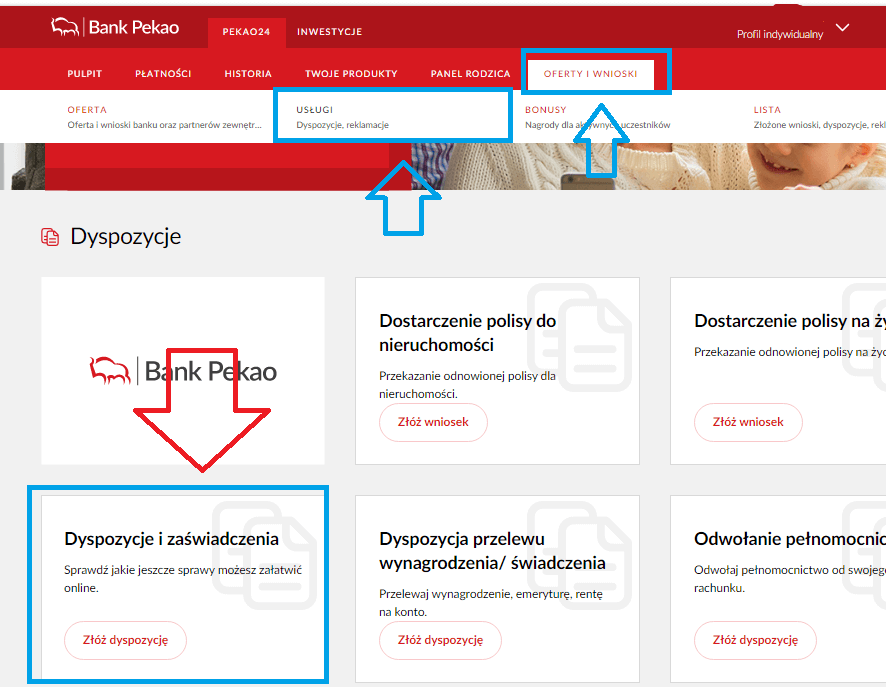Open the PULPIT menu item
The height and width of the screenshot is (687, 886).
pyautogui.click(x=85, y=73)
